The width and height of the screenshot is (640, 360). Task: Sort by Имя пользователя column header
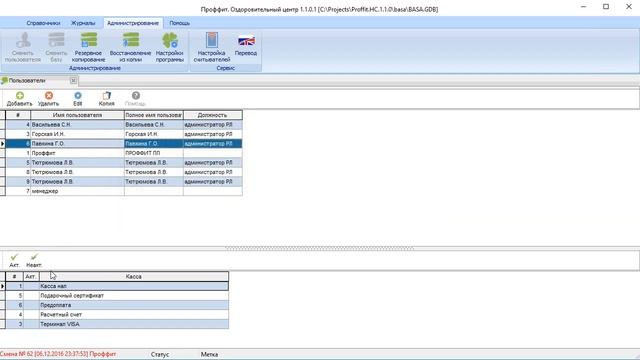pyautogui.click(x=77, y=115)
